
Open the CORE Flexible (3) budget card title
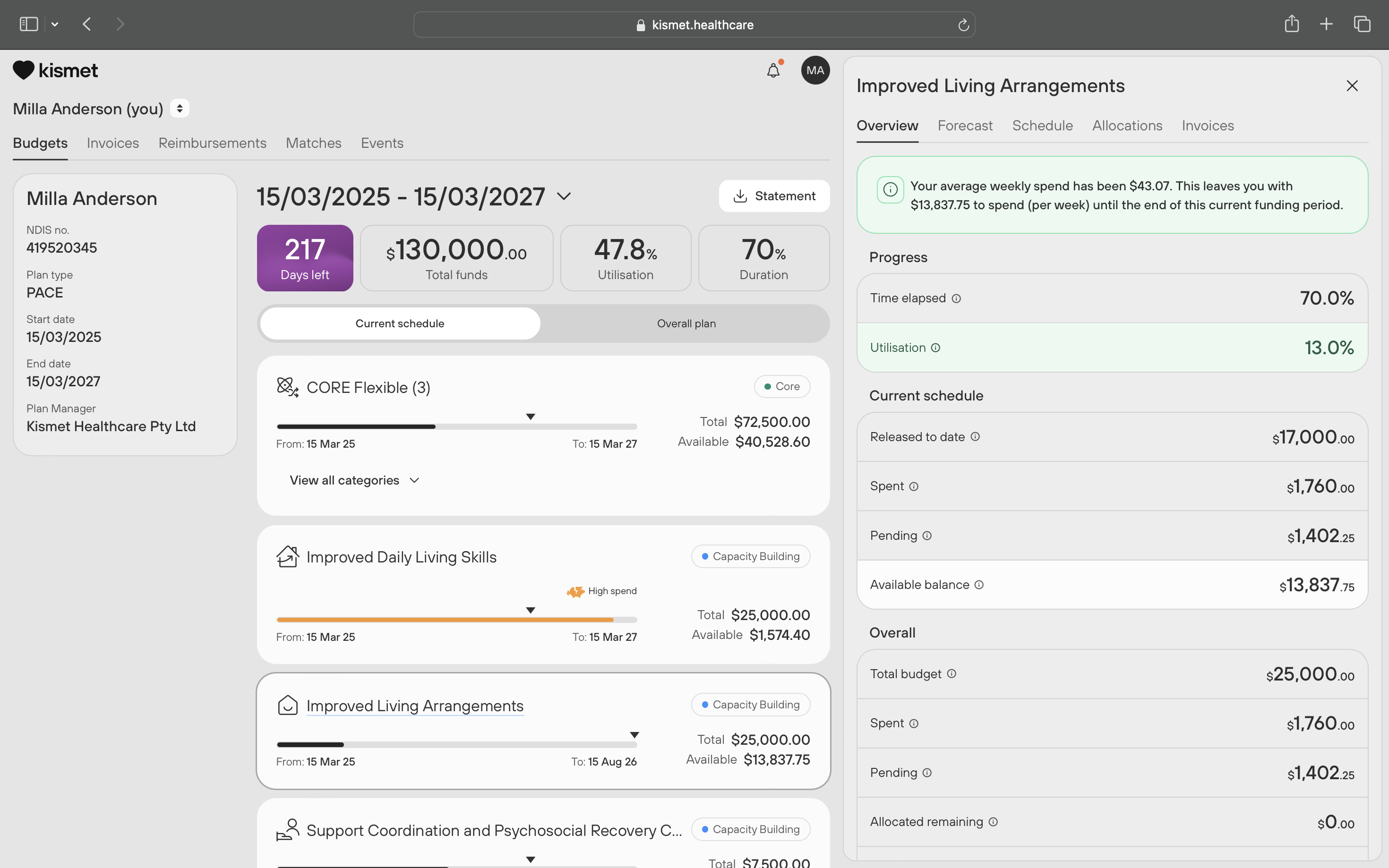[x=368, y=388]
